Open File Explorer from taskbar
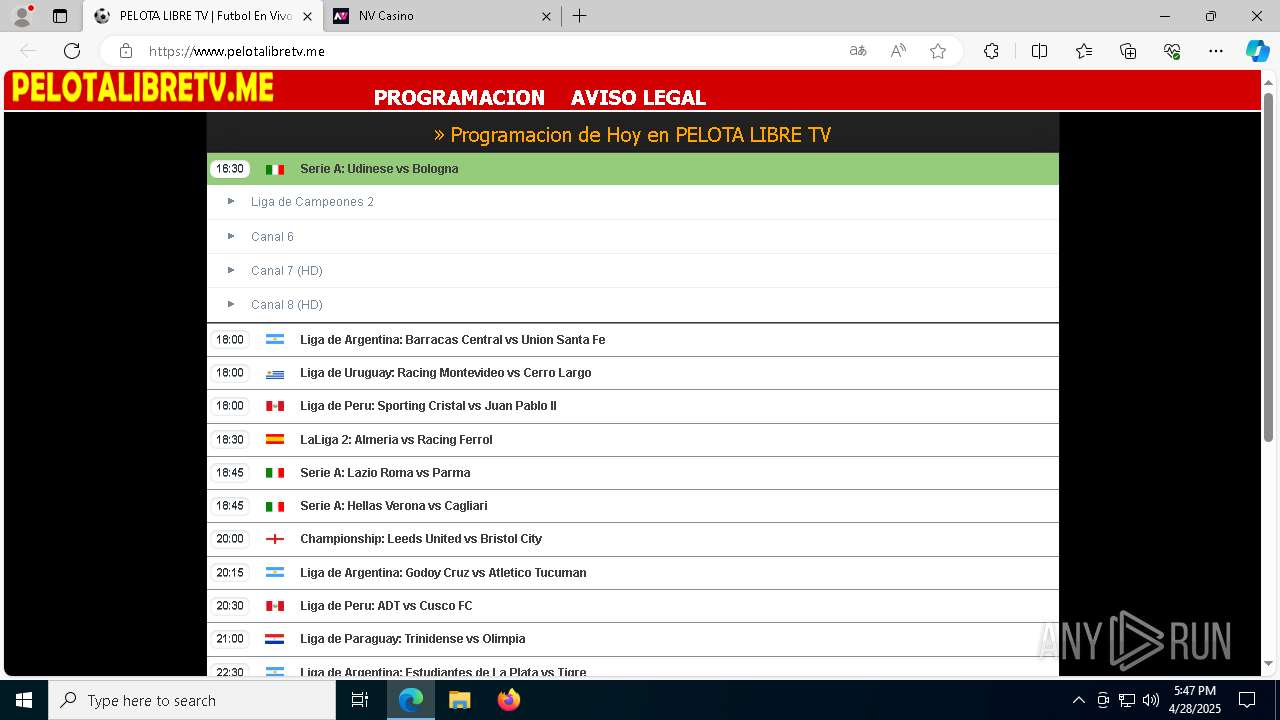1280x720 pixels. coord(459,700)
